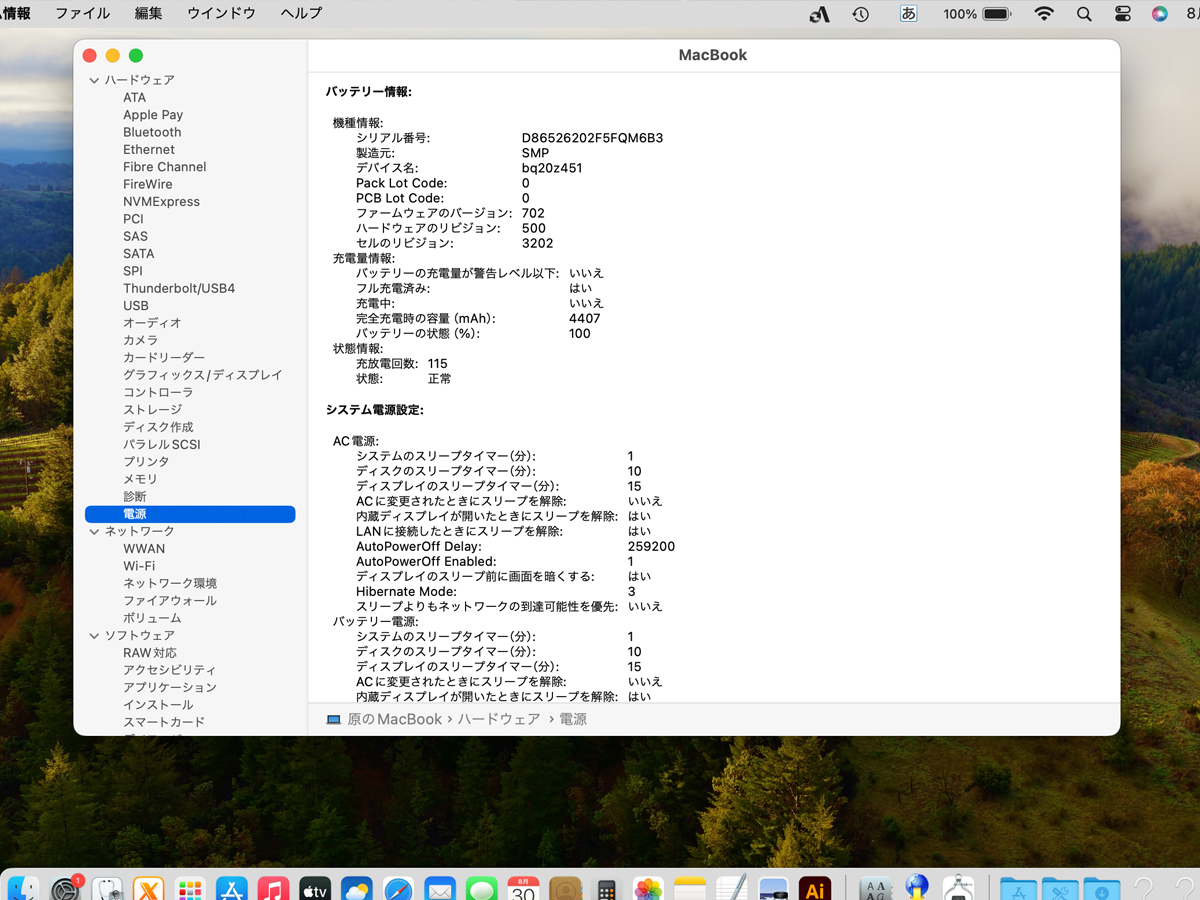The image size is (1200, 900).
Task: Click the Wi-Fi status icon
Action: (1044, 14)
